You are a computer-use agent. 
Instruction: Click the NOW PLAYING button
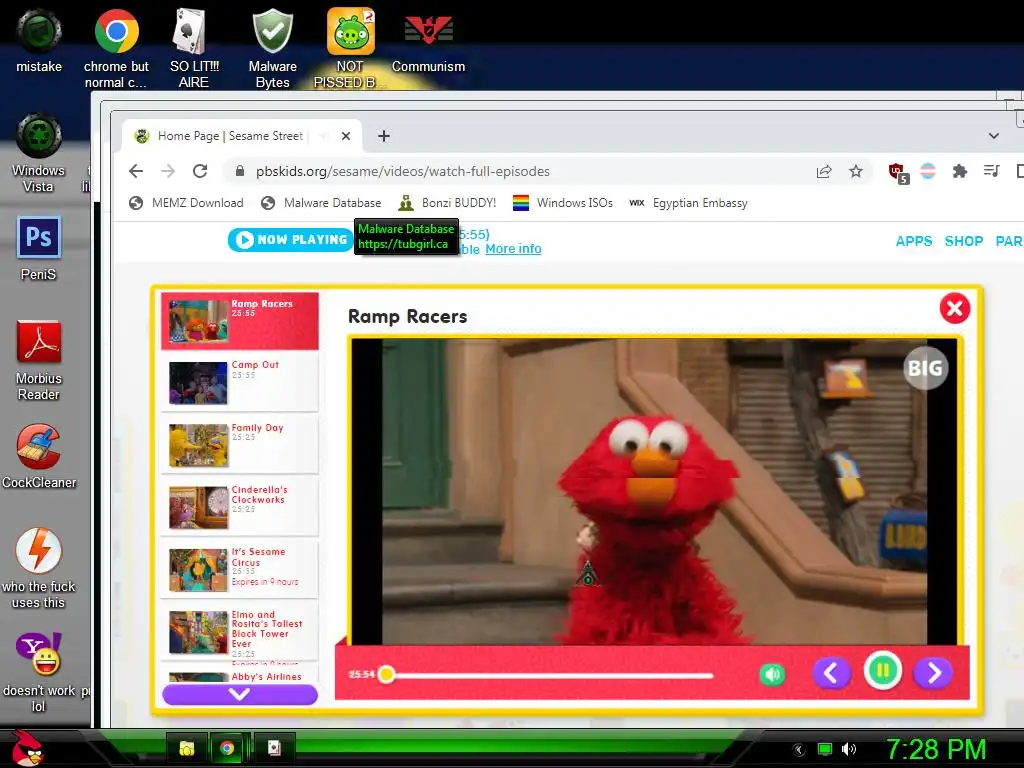coord(291,240)
